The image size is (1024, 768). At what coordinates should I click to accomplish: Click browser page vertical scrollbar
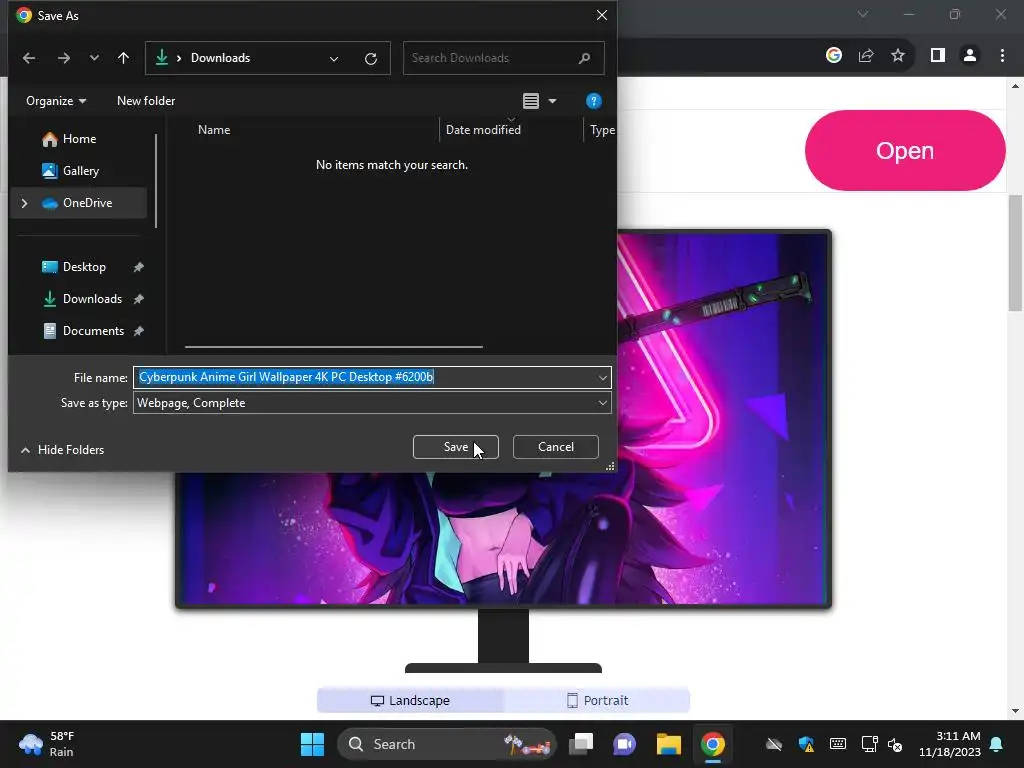click(1015, 253)
